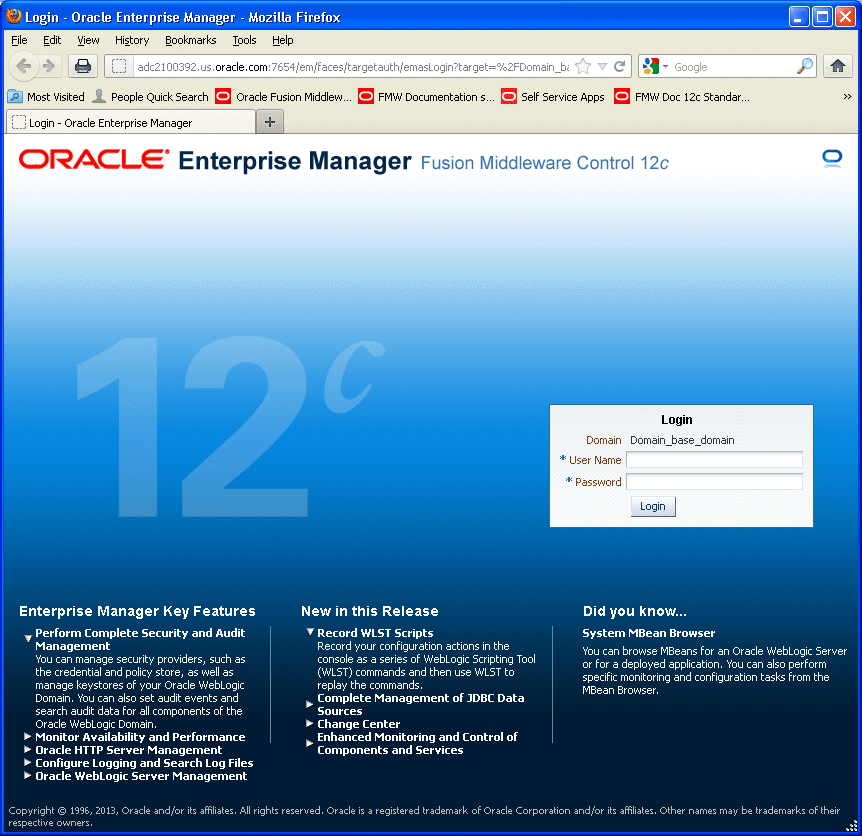Expand Enhanced Monitoring and Control of Components
The image size is (862, 836).
(310, 743)
